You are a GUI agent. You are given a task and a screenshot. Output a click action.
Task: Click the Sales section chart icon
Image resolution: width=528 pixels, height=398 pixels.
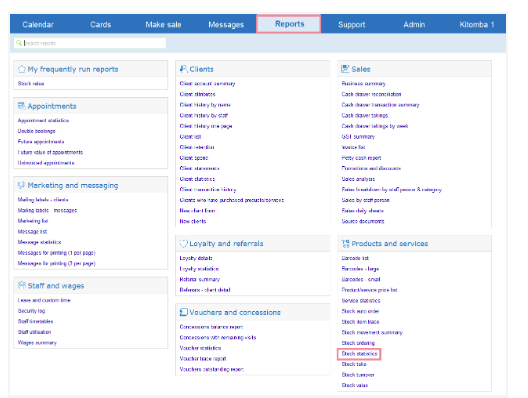coord(345,69)
